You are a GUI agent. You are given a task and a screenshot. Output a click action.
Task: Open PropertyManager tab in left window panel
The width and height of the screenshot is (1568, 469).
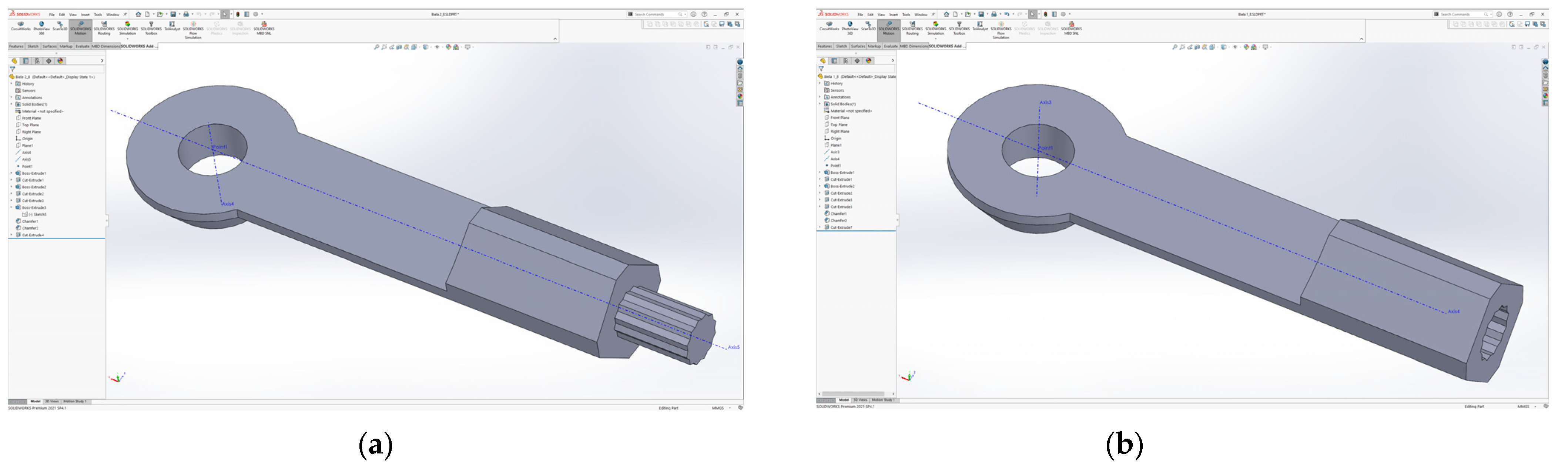pos(26,61)
